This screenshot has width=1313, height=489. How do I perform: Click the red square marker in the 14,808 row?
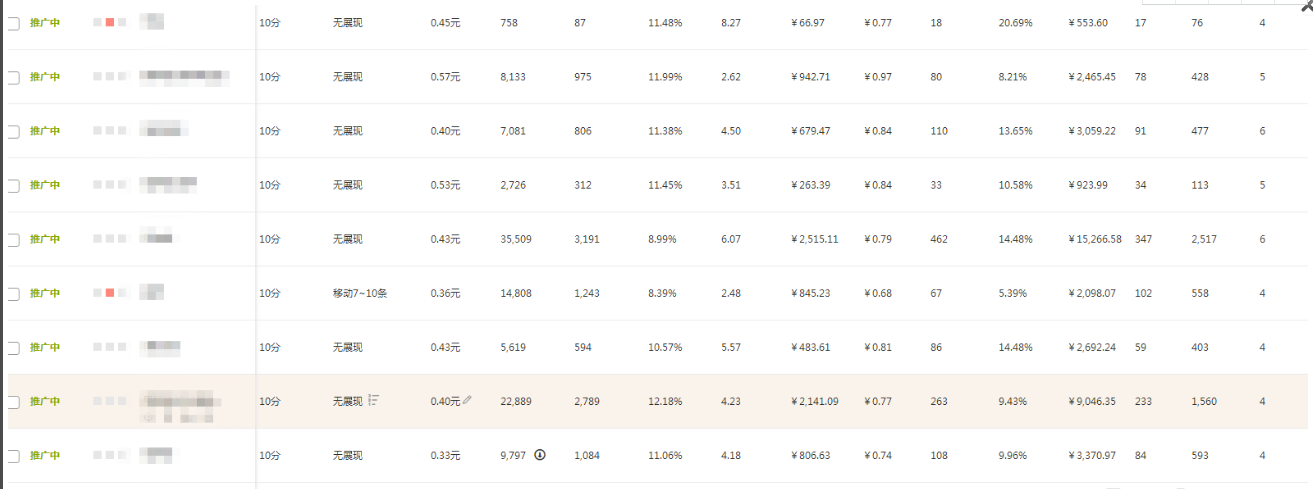click(110, 292)
